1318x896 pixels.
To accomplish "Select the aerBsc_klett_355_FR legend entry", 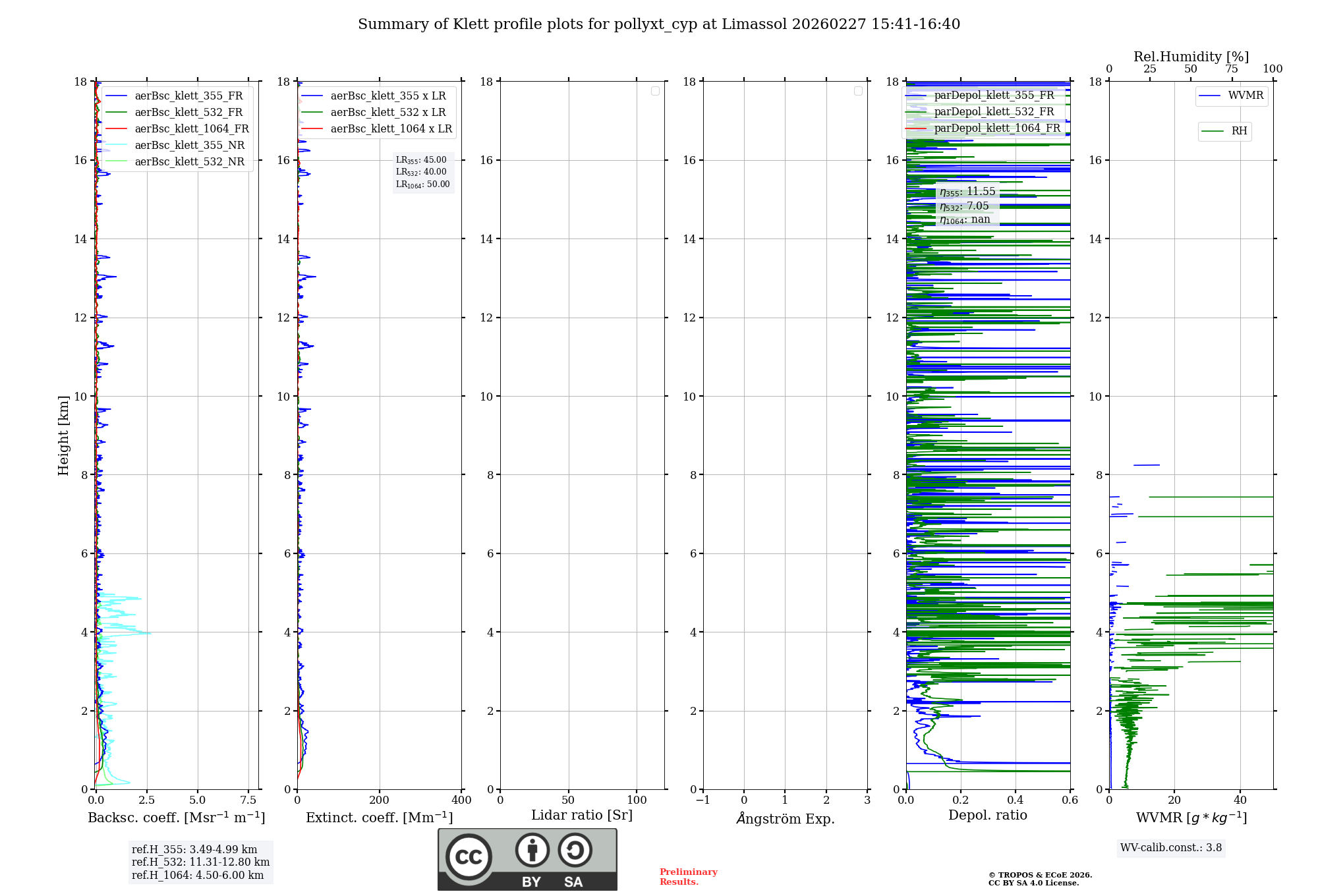I will point(188,96).
